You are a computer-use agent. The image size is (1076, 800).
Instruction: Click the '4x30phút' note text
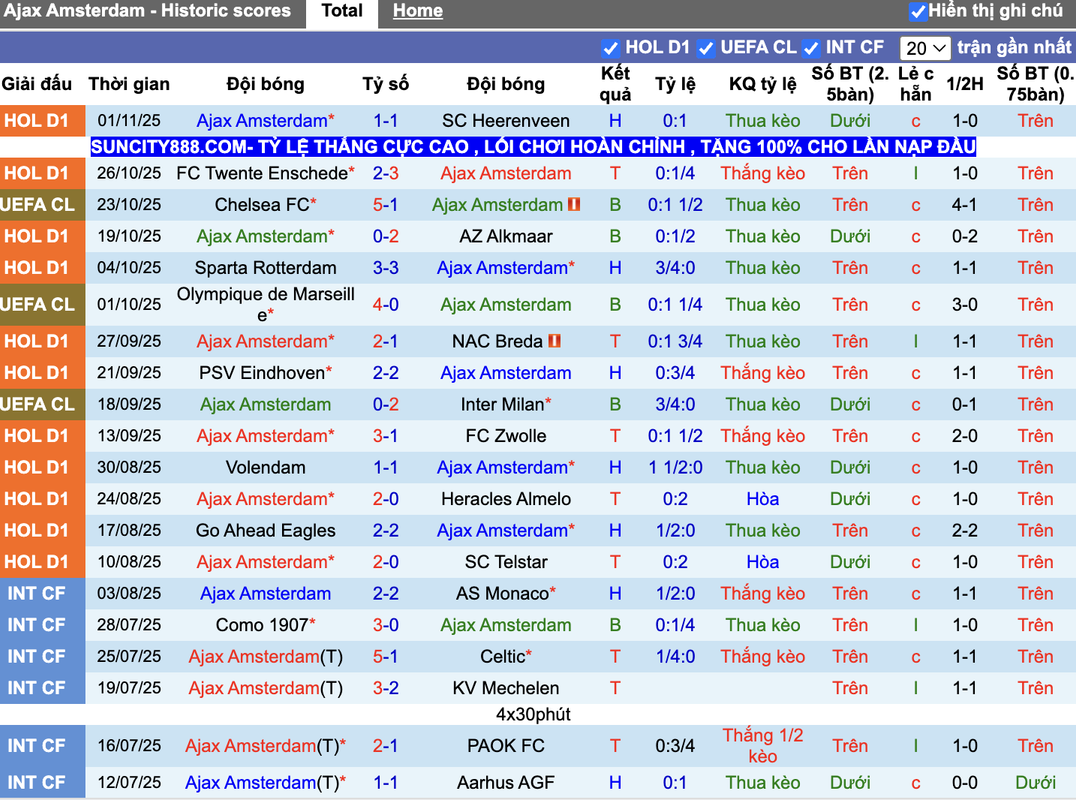[x=533, y=714]
